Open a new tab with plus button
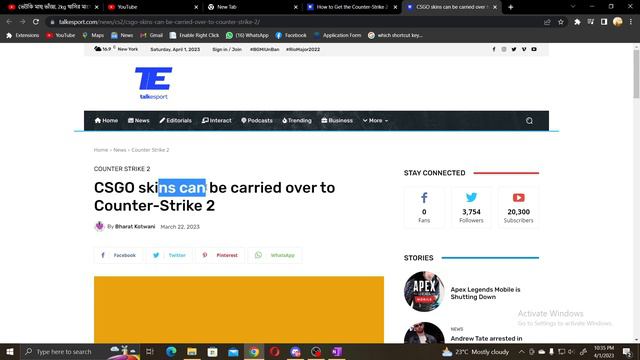 pyautogui.click(x=510, y=7)
